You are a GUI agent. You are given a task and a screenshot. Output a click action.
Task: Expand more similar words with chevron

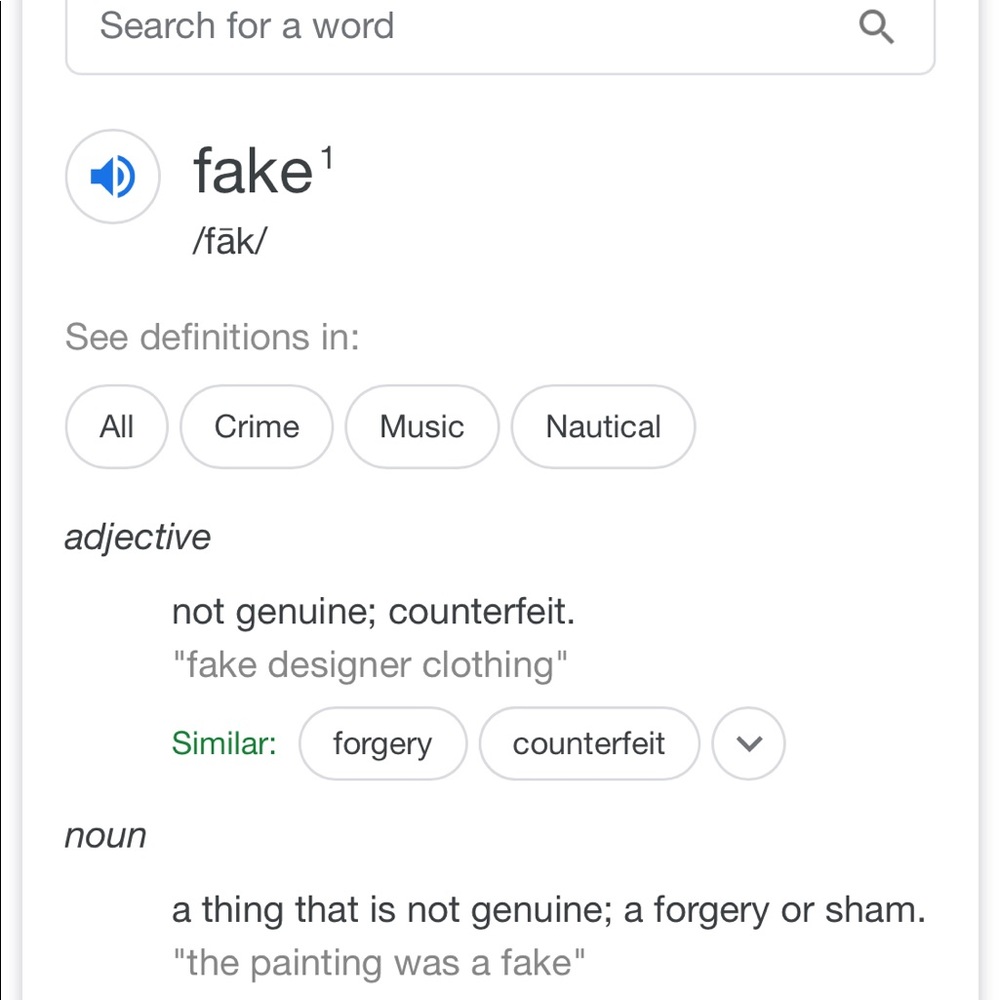point(748,744)
